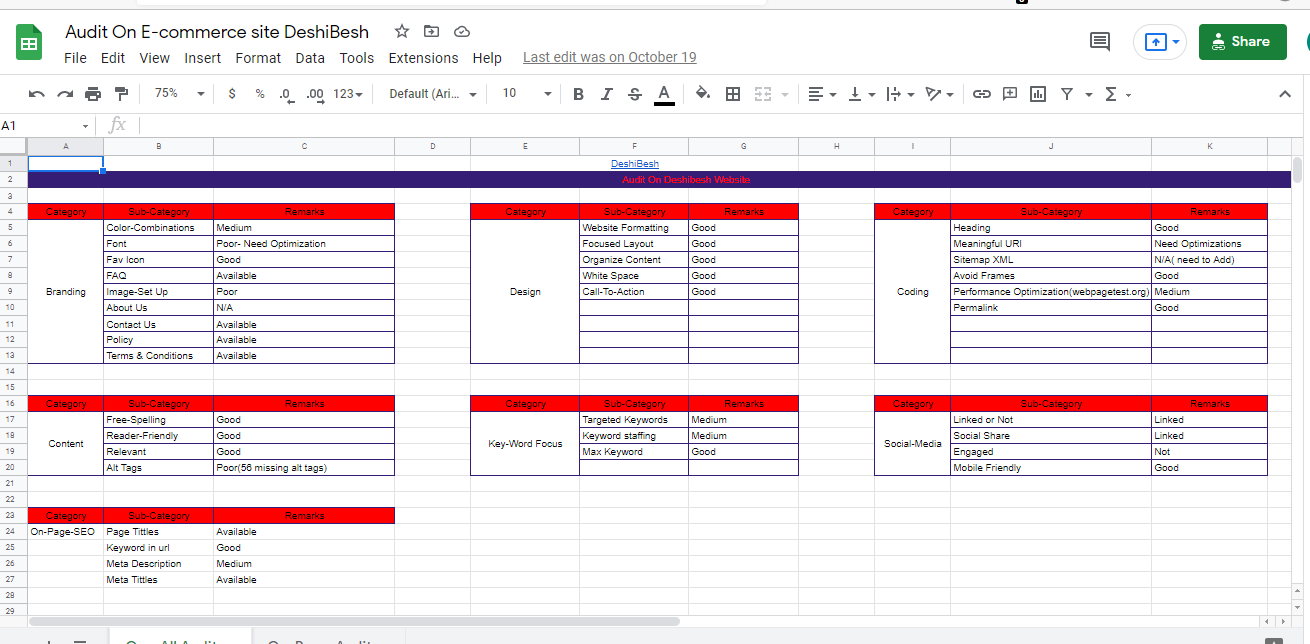Increase decimal places icon
Screen dimensions: 1310x644
314,94
